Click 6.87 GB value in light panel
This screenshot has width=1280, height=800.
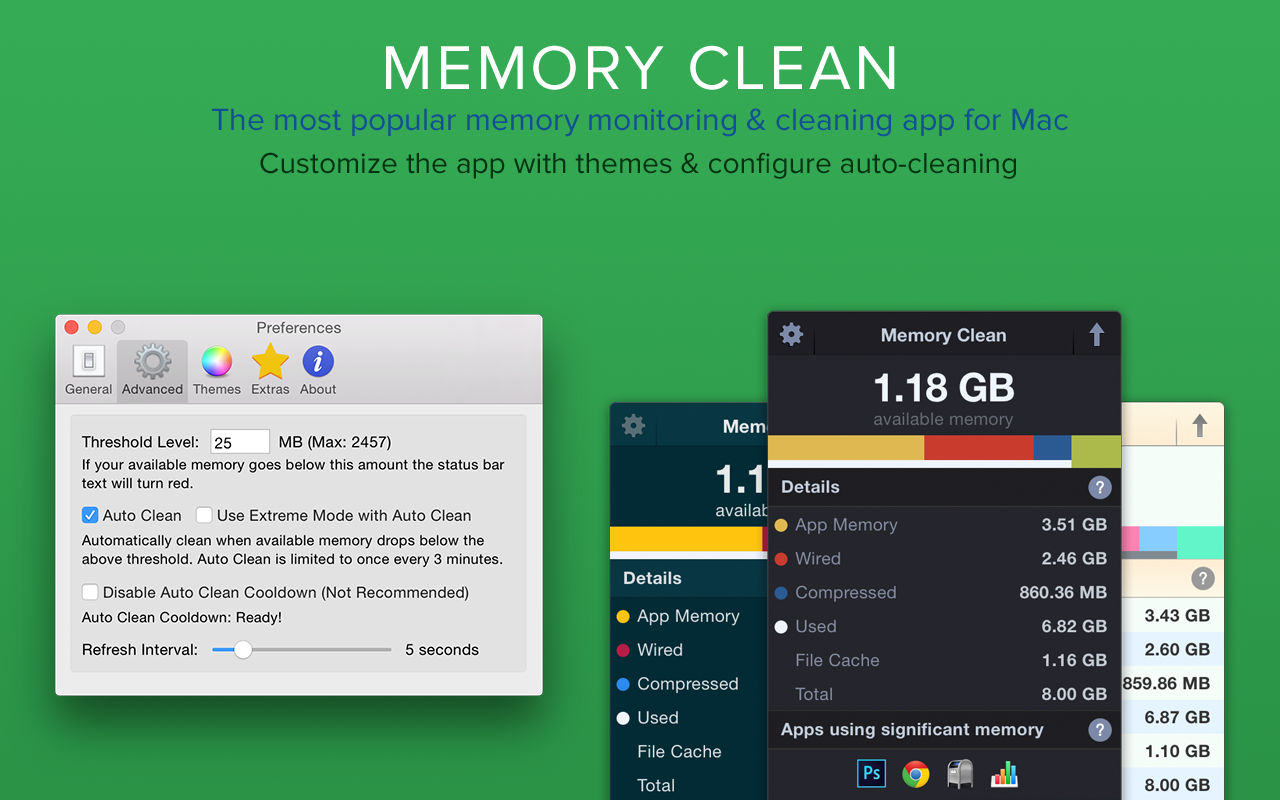pyautogui.click(x=1177, y=718)
